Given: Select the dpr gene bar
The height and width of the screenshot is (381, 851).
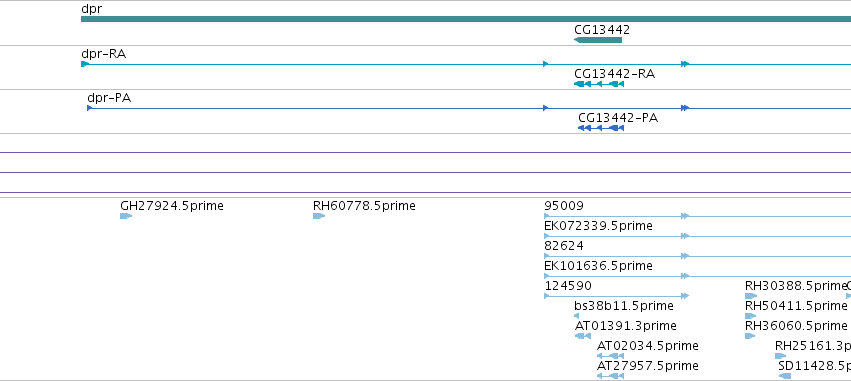Looking at the screenshot, I should pos(466,19).
